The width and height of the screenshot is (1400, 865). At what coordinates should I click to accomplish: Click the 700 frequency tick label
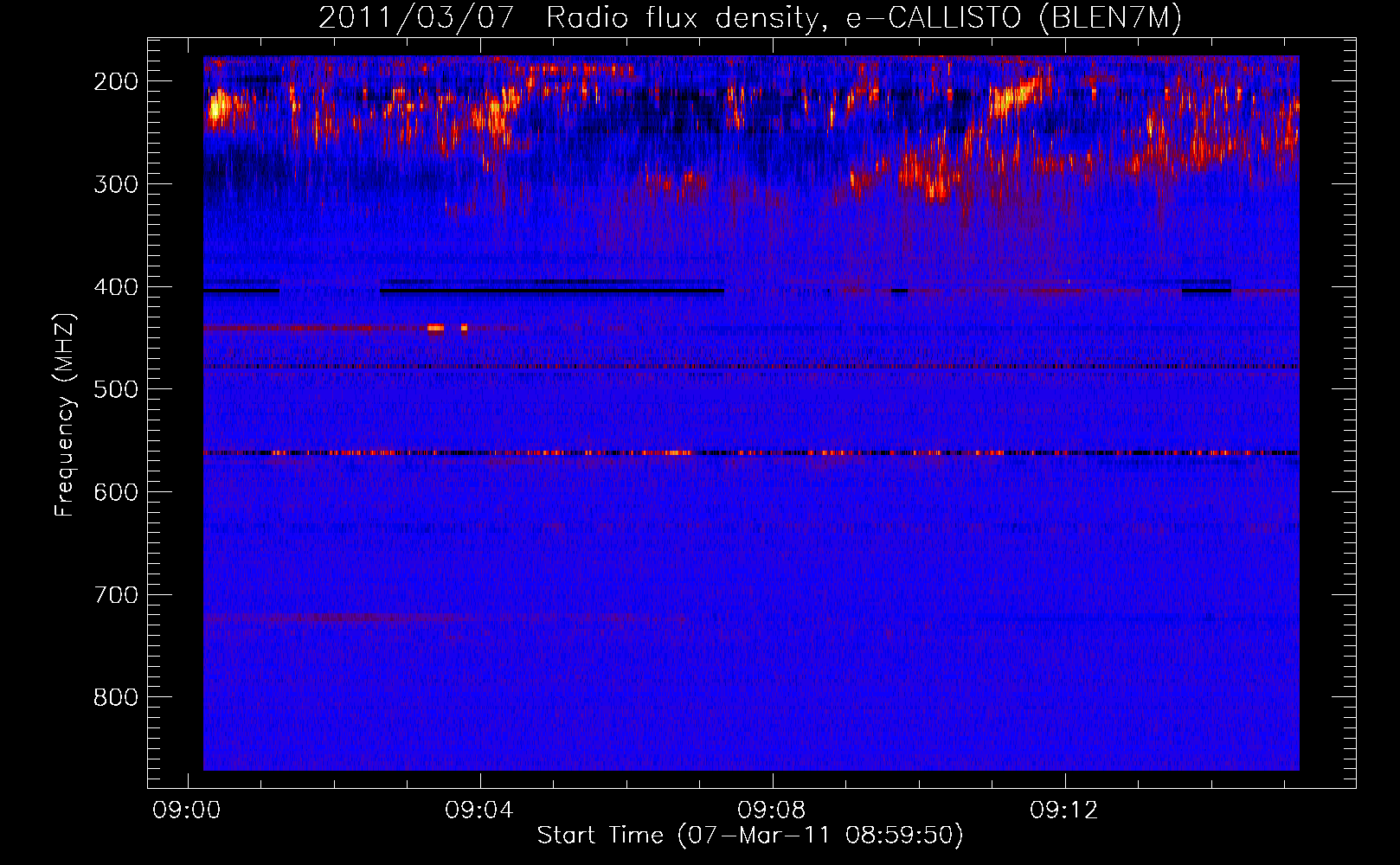click(116, 595)
